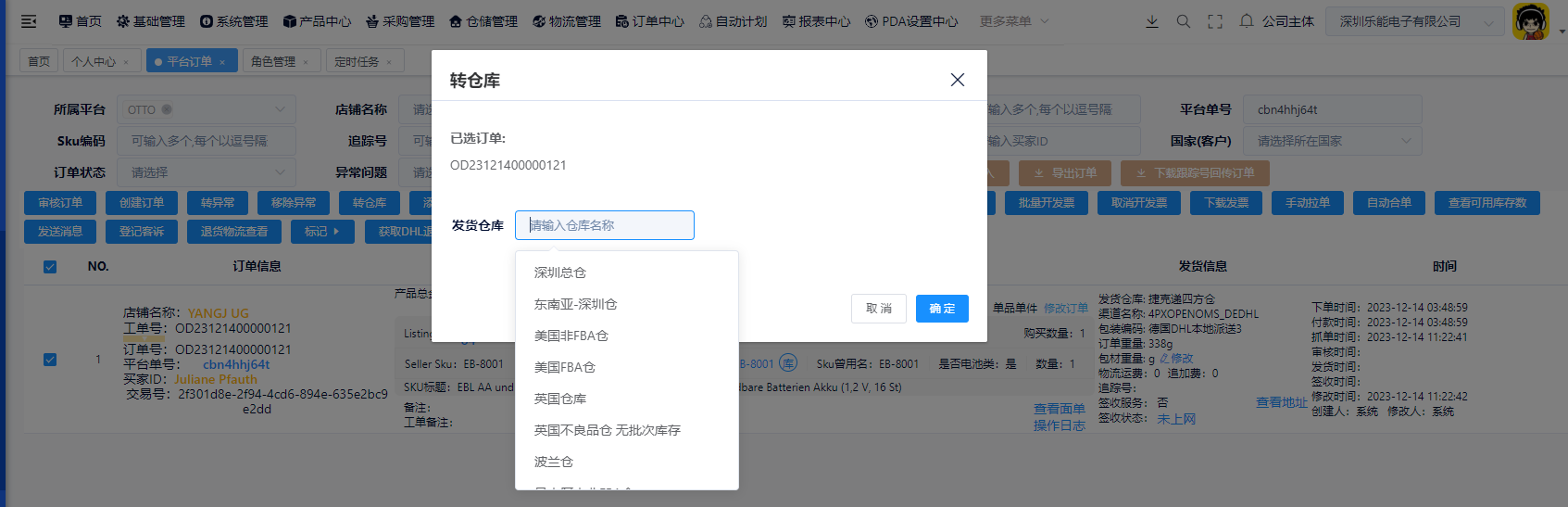This screenshot has height=507, width=1568.
Task: Open 订单中心 menu
Action: pos(651,21)
